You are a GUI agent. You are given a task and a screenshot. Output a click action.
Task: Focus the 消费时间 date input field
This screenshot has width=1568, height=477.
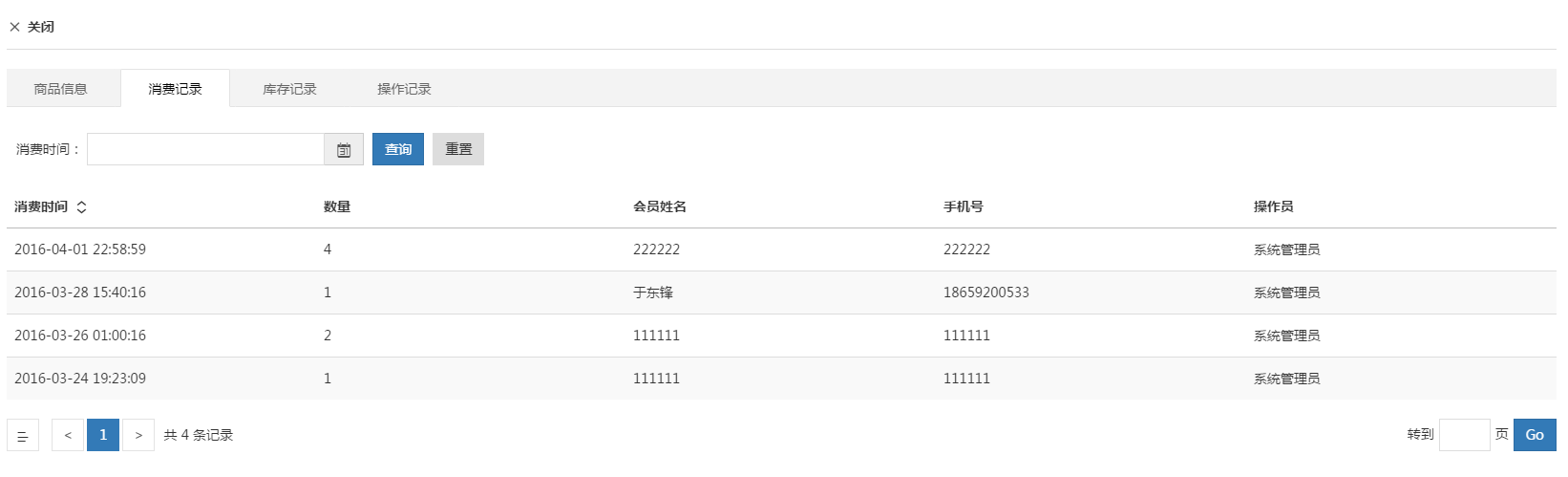206,149
